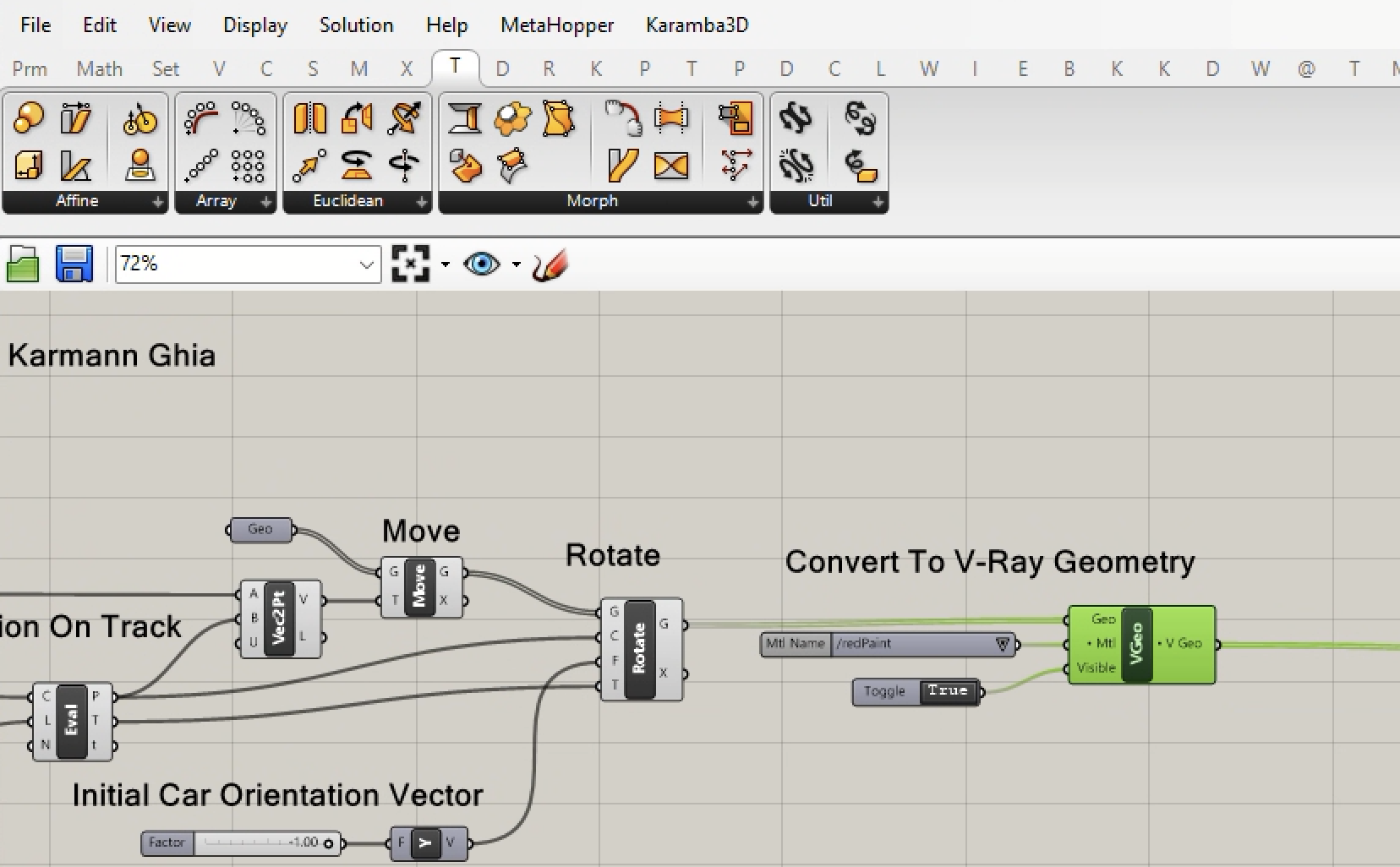1400x867 pixels.
Task: Select the Scale component icon in Affine panel
Action: click(x=29, y=119)
